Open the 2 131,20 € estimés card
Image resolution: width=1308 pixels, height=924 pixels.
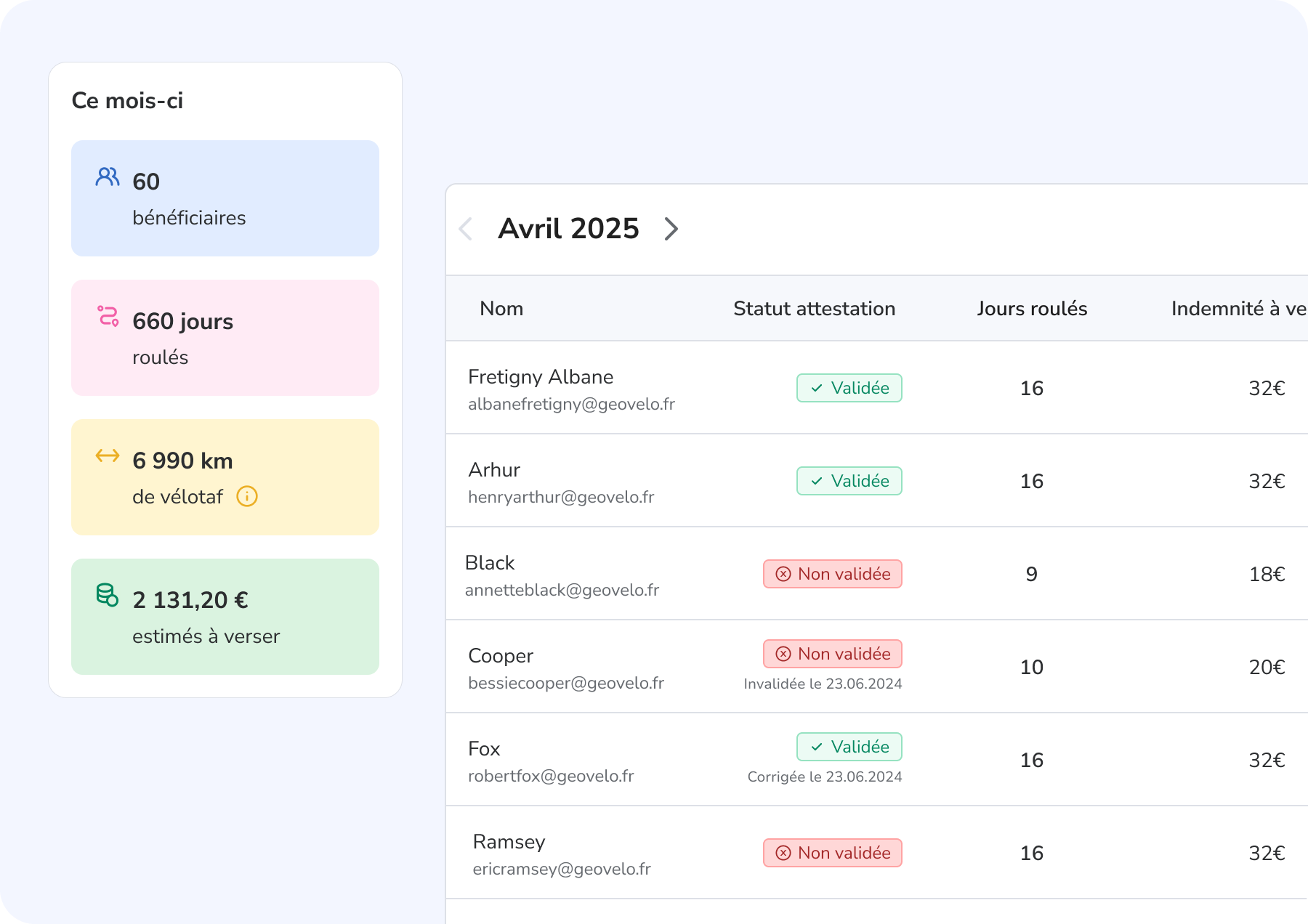(225, 617)
